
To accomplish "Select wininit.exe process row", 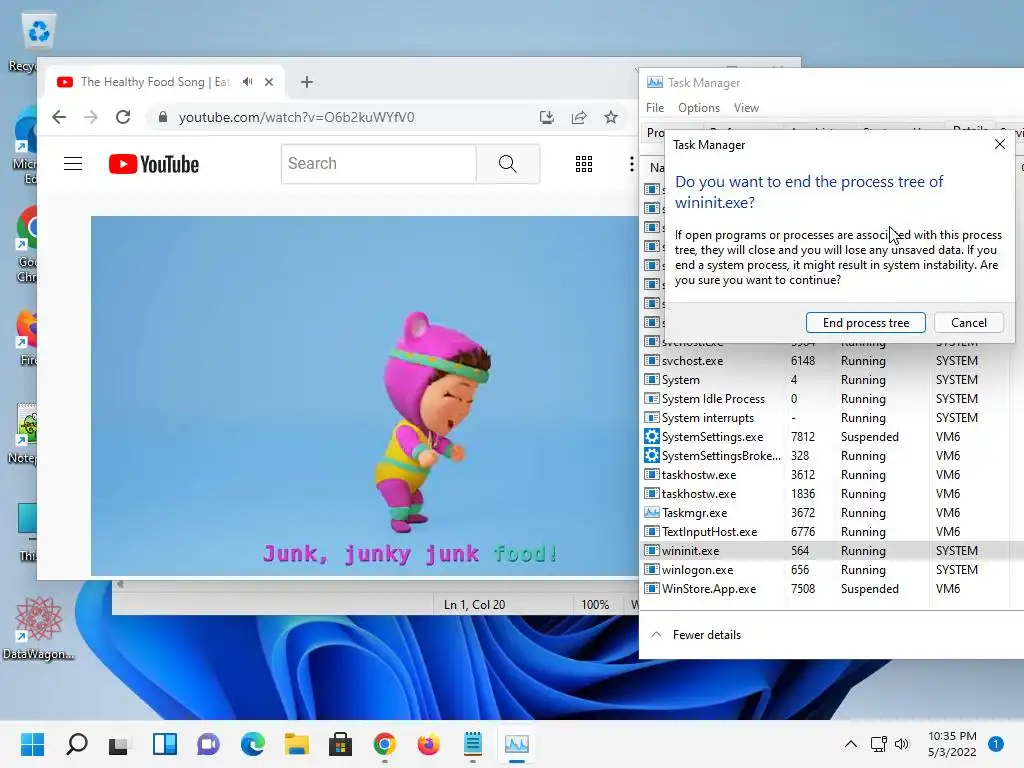I will [x=831, y=551].
